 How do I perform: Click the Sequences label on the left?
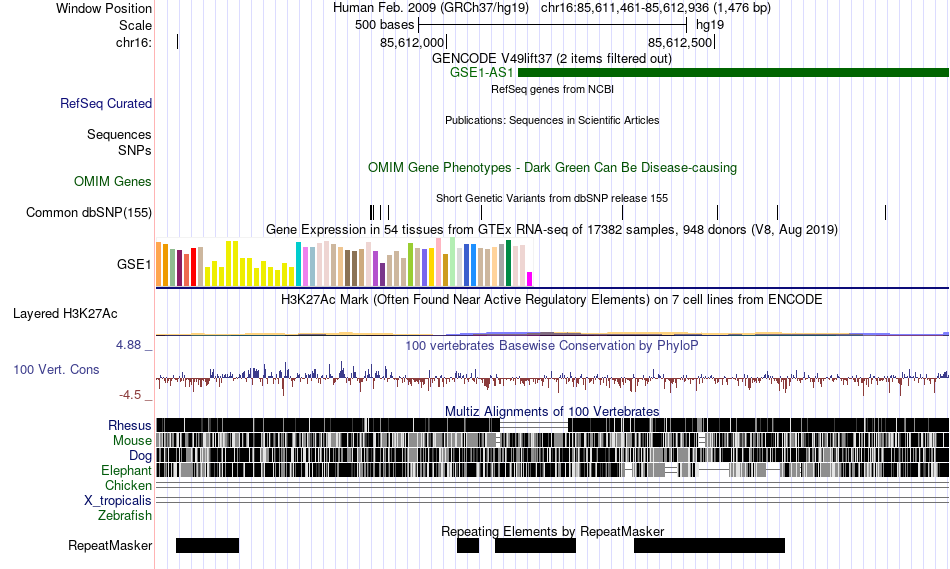click(x=119, y=135)
